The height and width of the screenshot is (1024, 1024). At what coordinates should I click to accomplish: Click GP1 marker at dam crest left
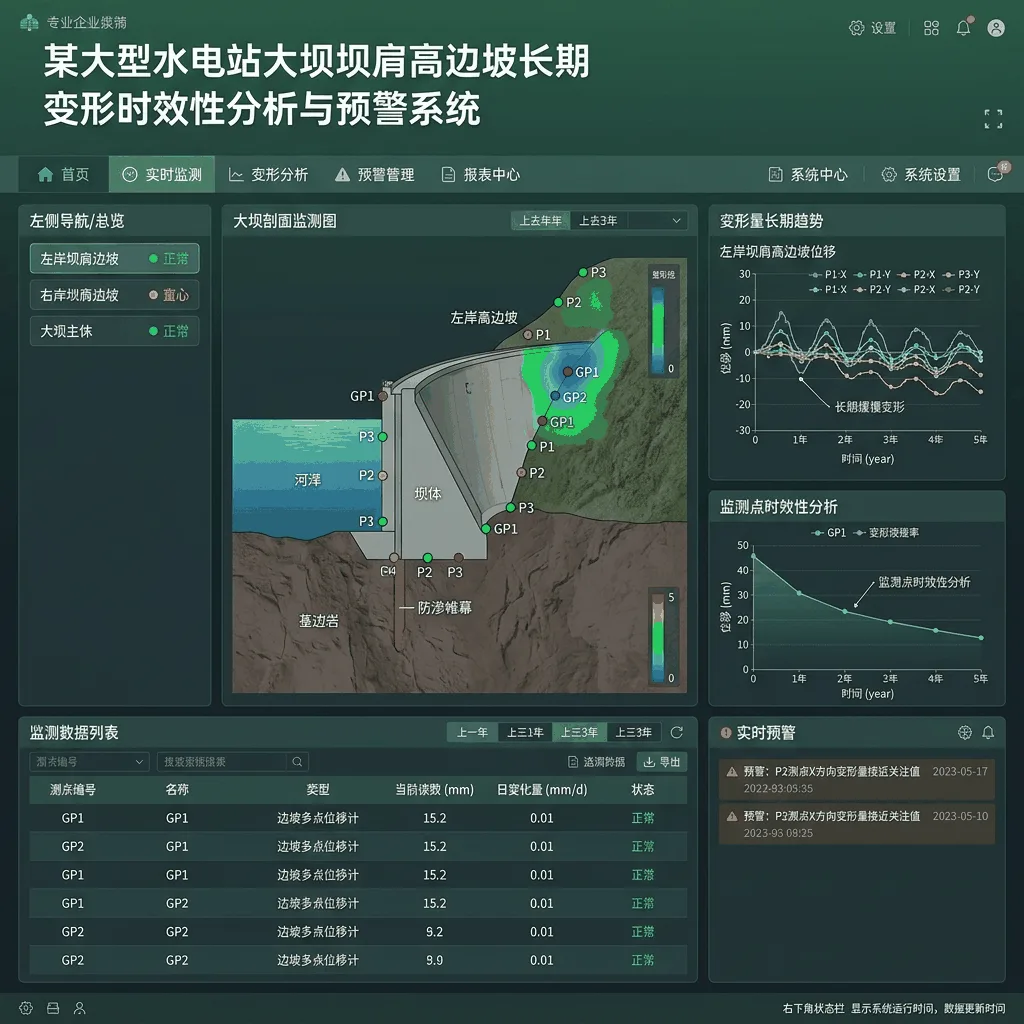[383, 396]
